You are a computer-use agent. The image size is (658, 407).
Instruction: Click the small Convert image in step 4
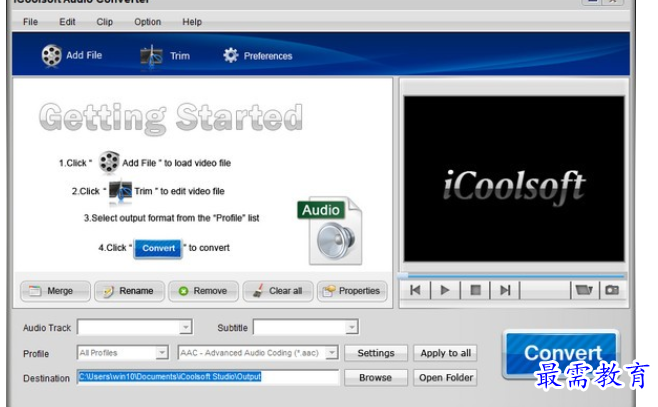click(158, 248)
